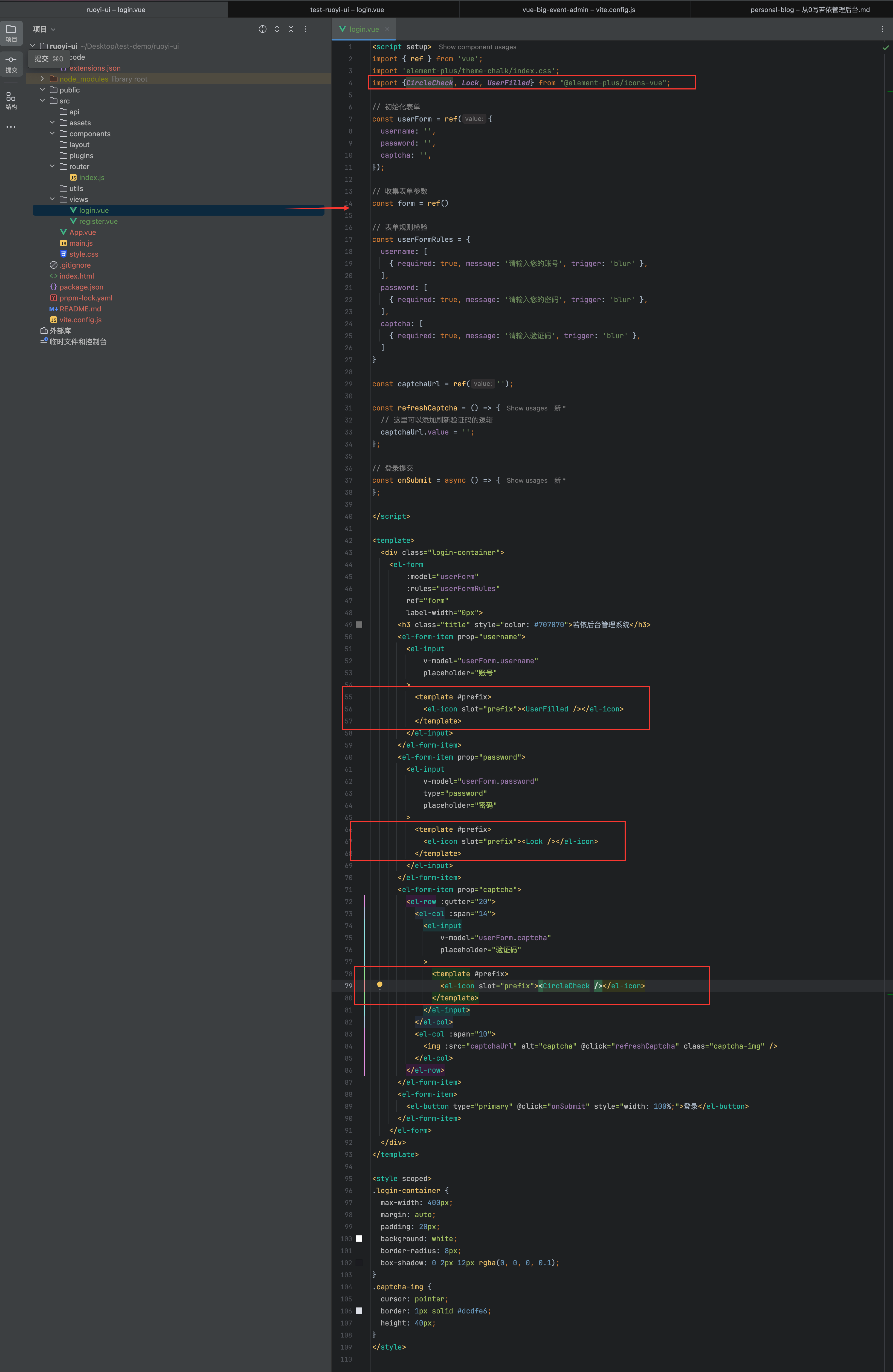
Task: Click the Show component usages hint
Action: (477, 47)
